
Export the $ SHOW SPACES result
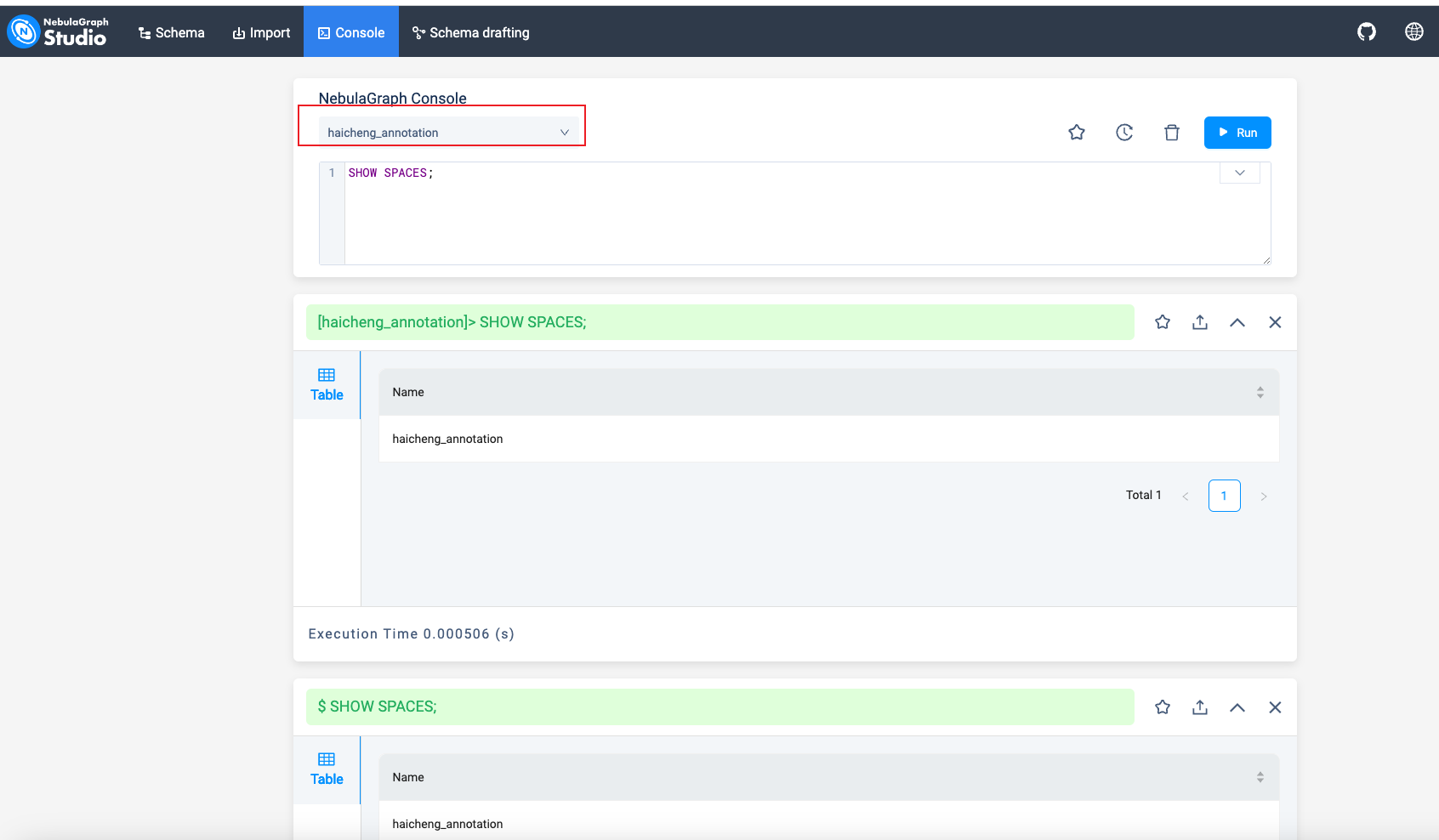pos(1200,707)
